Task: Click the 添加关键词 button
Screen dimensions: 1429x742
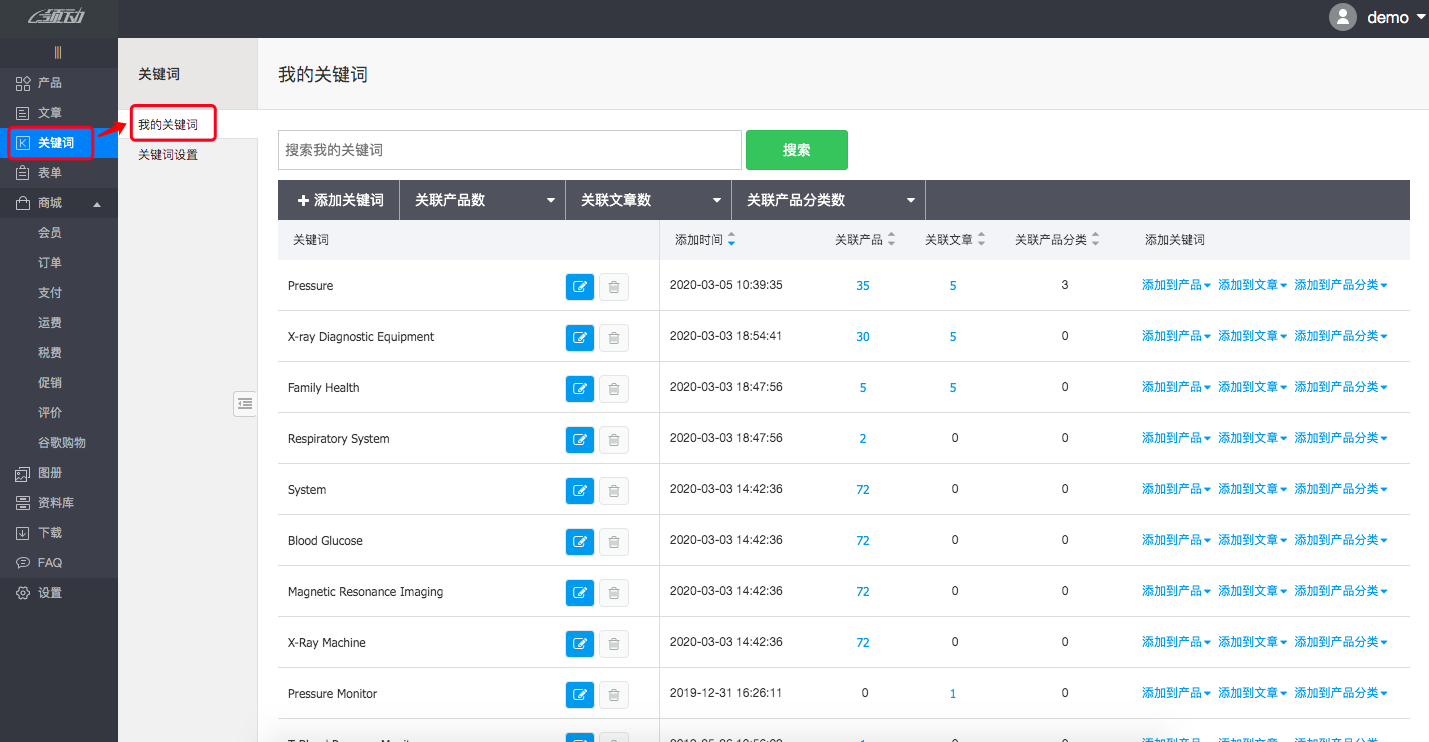Action: (338, 199)
